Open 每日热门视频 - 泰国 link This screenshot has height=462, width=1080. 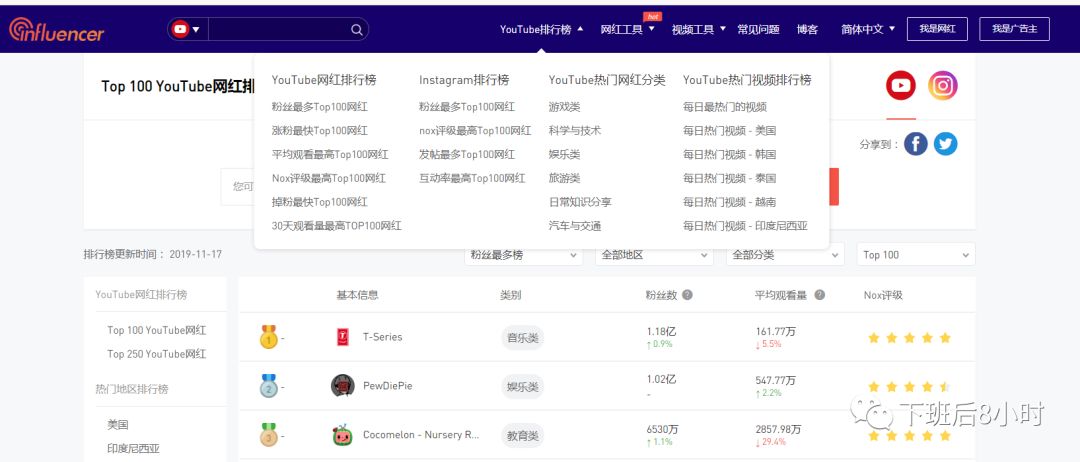729,178
